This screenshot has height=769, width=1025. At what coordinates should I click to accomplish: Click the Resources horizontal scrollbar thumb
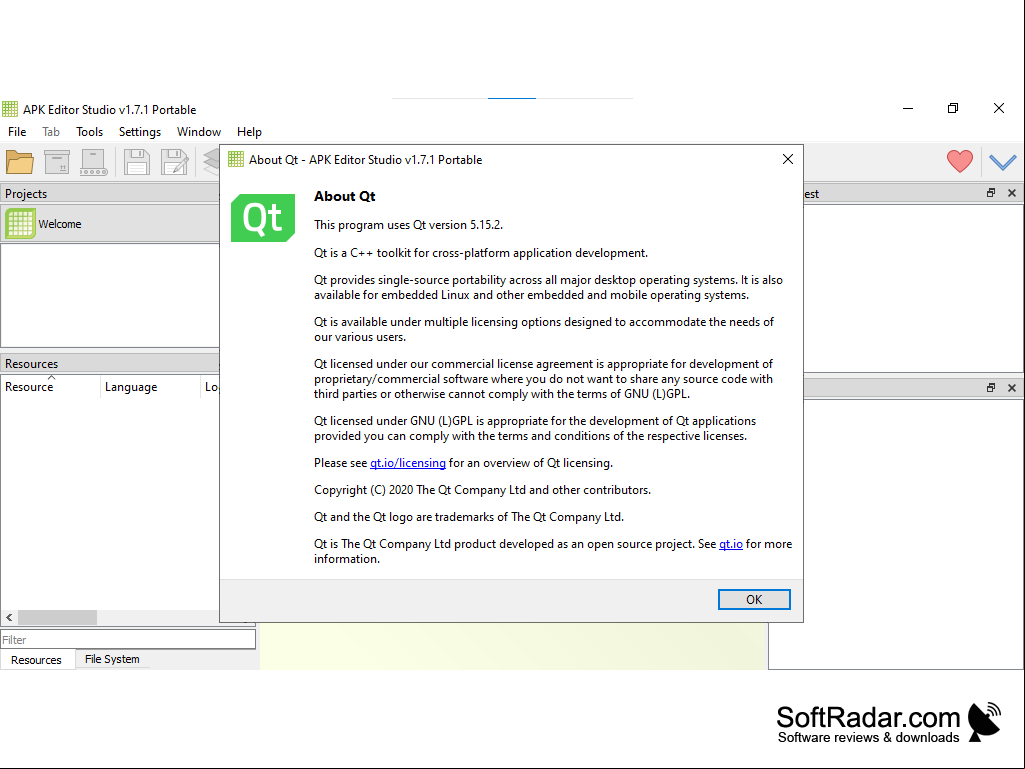(x=58, y=617)
